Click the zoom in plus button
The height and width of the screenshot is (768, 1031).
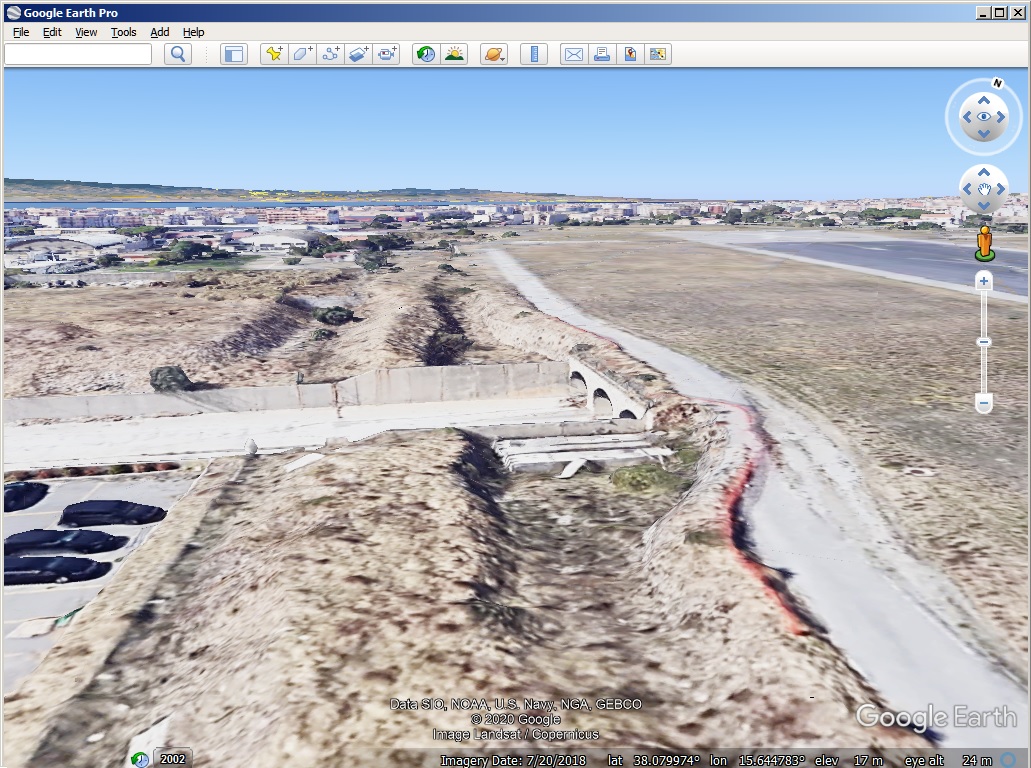[984, 281]
